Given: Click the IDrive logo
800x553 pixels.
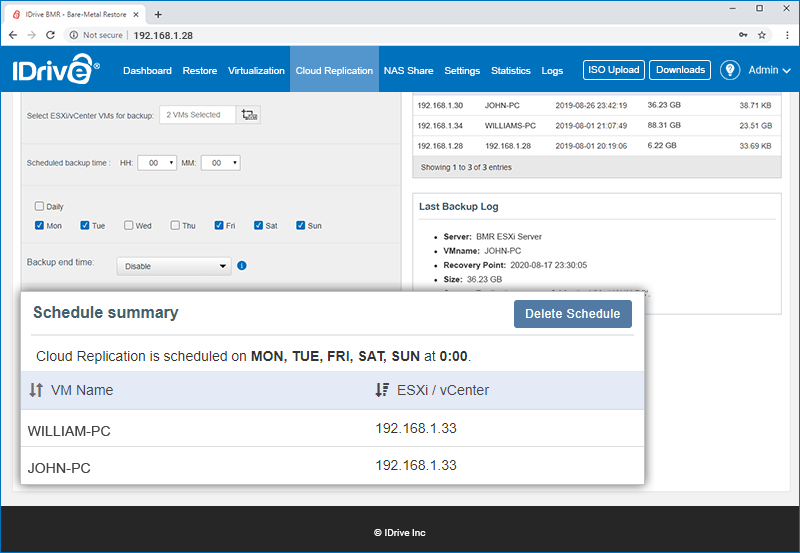Looking at the screenshot, I should [x=56, y=70].
